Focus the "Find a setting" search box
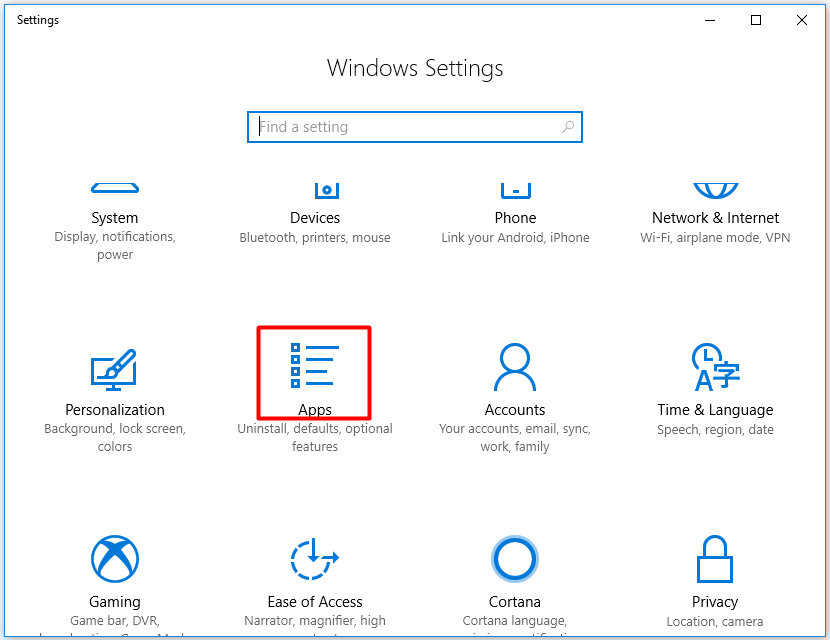This screenshot has width=830, height=640. [415, 127]
